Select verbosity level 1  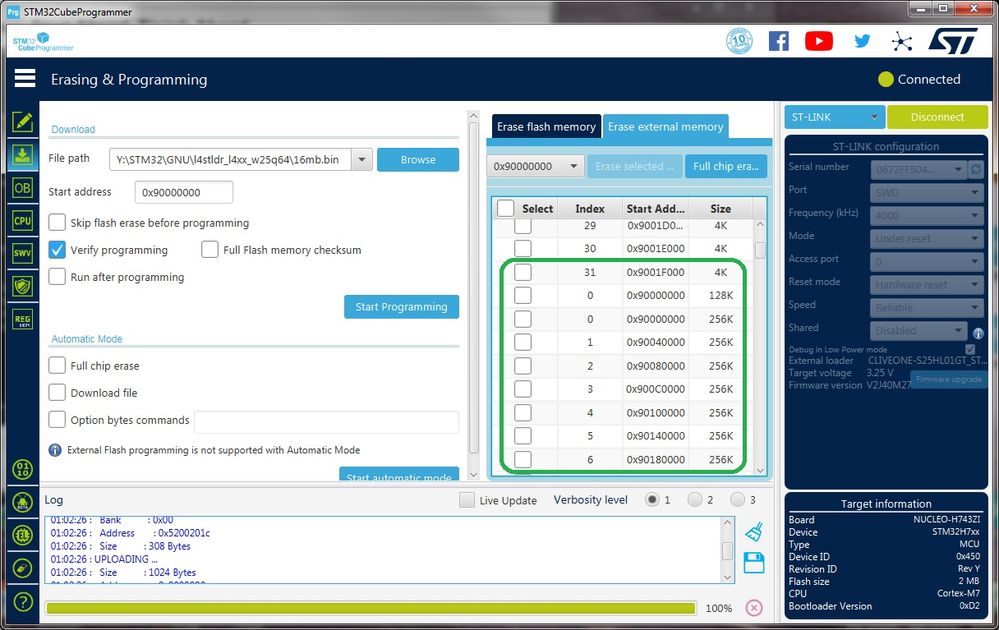tap(652, 500)
